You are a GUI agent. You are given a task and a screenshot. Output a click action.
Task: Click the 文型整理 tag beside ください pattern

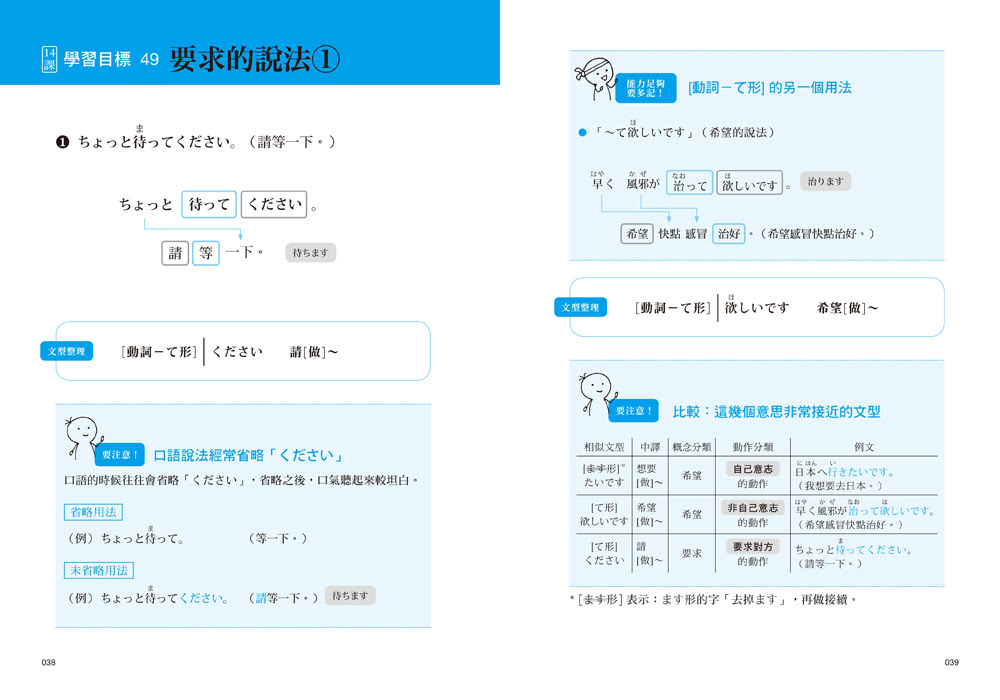(x=68, y=351)
